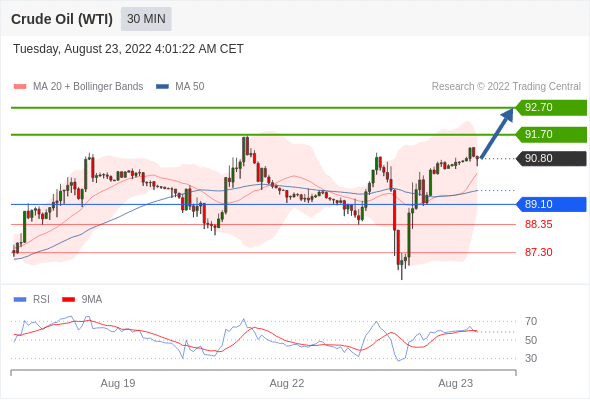Viewport: 590px width, 400px height.
Task: Click the Aug 19 date marker
Action: click(118, 383)
